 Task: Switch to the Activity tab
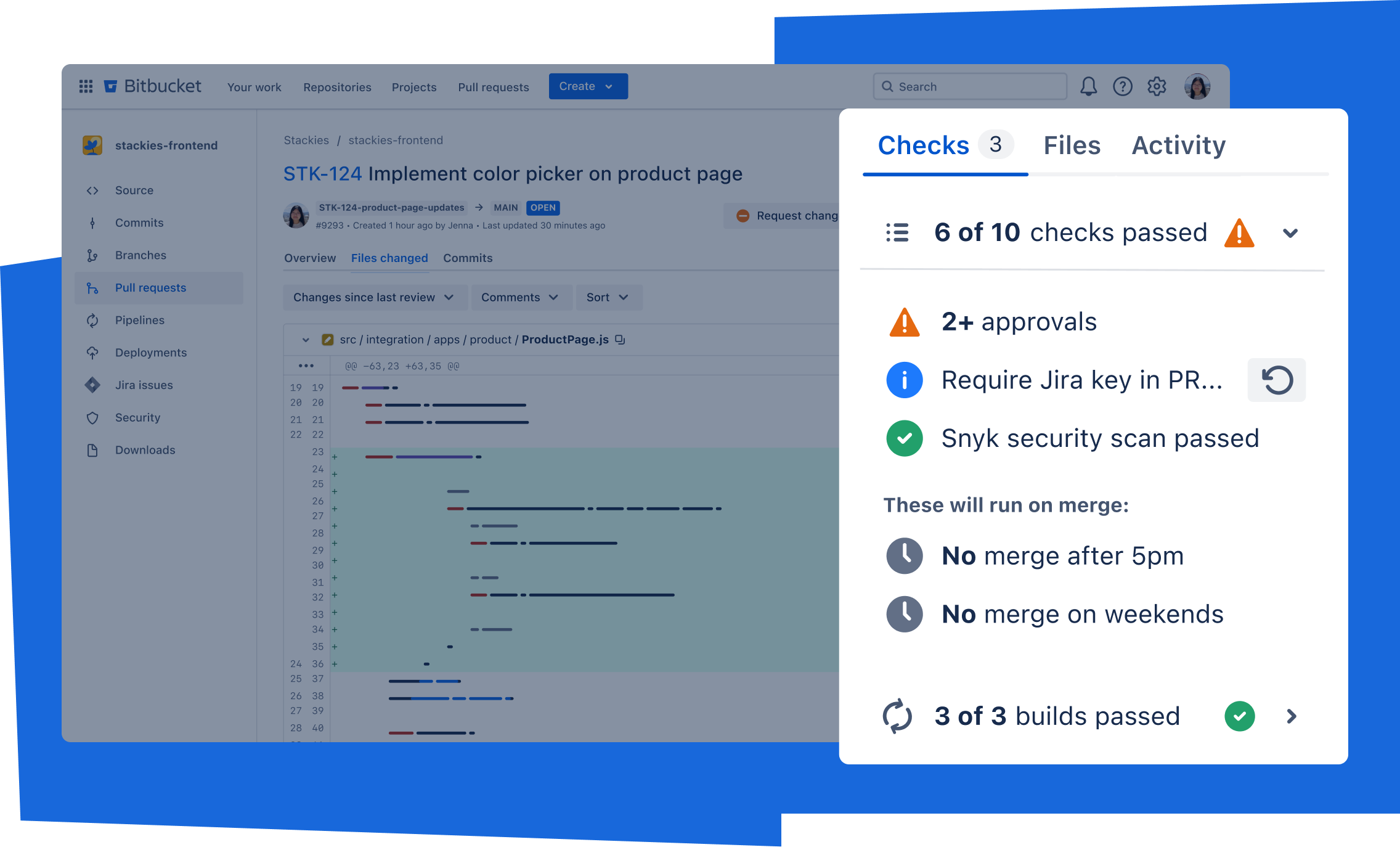click(x=1178, y=144)
